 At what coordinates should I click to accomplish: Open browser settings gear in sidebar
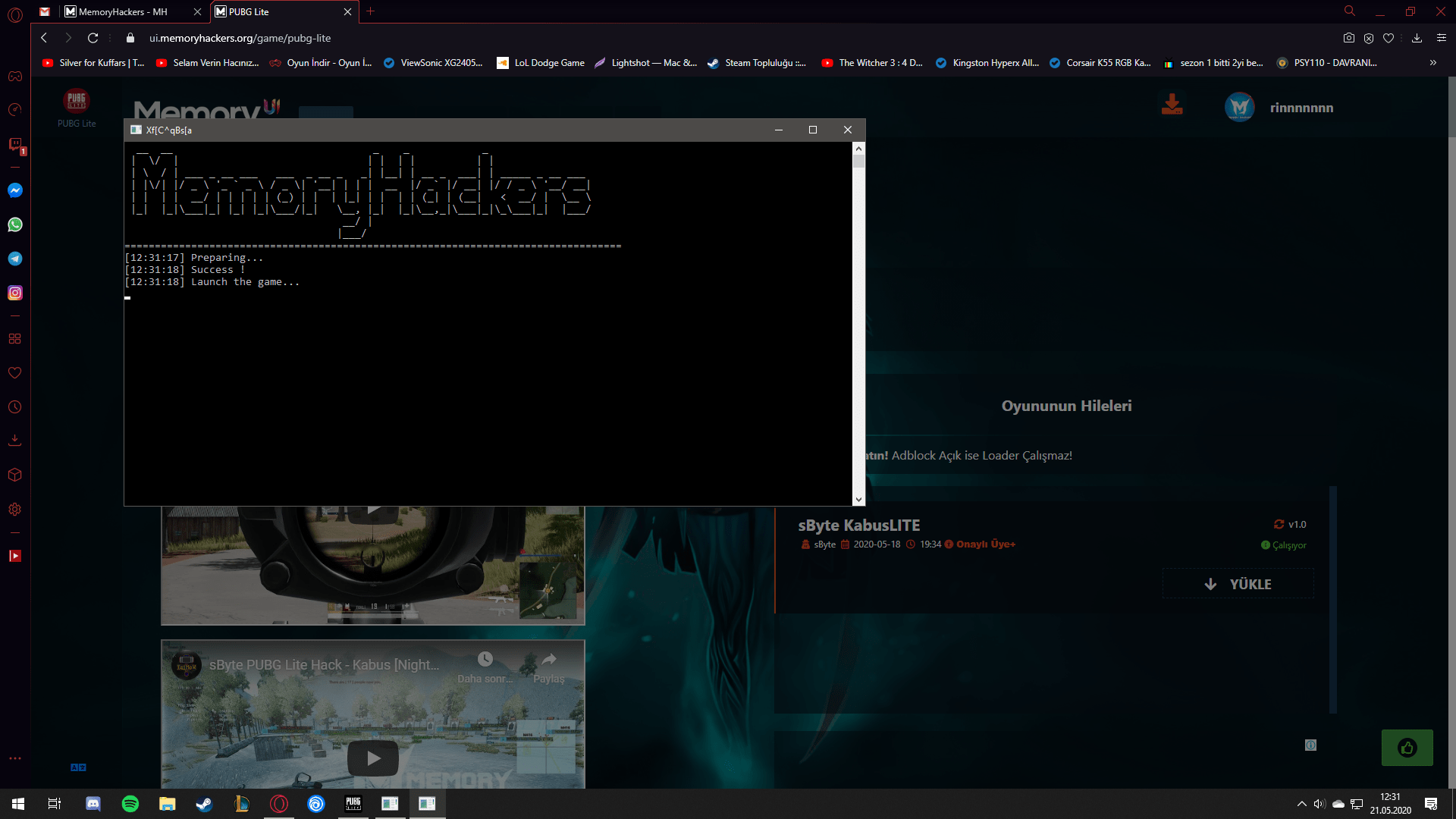pyautogui.click(x=15, y=510)
